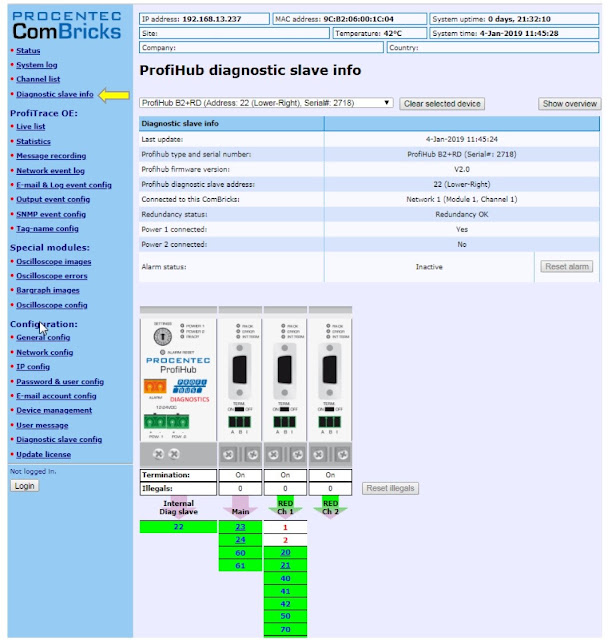Click the green power connectors on ProfiHub
The height and width of the screenshot is (640, 608).
pos(166,421)
